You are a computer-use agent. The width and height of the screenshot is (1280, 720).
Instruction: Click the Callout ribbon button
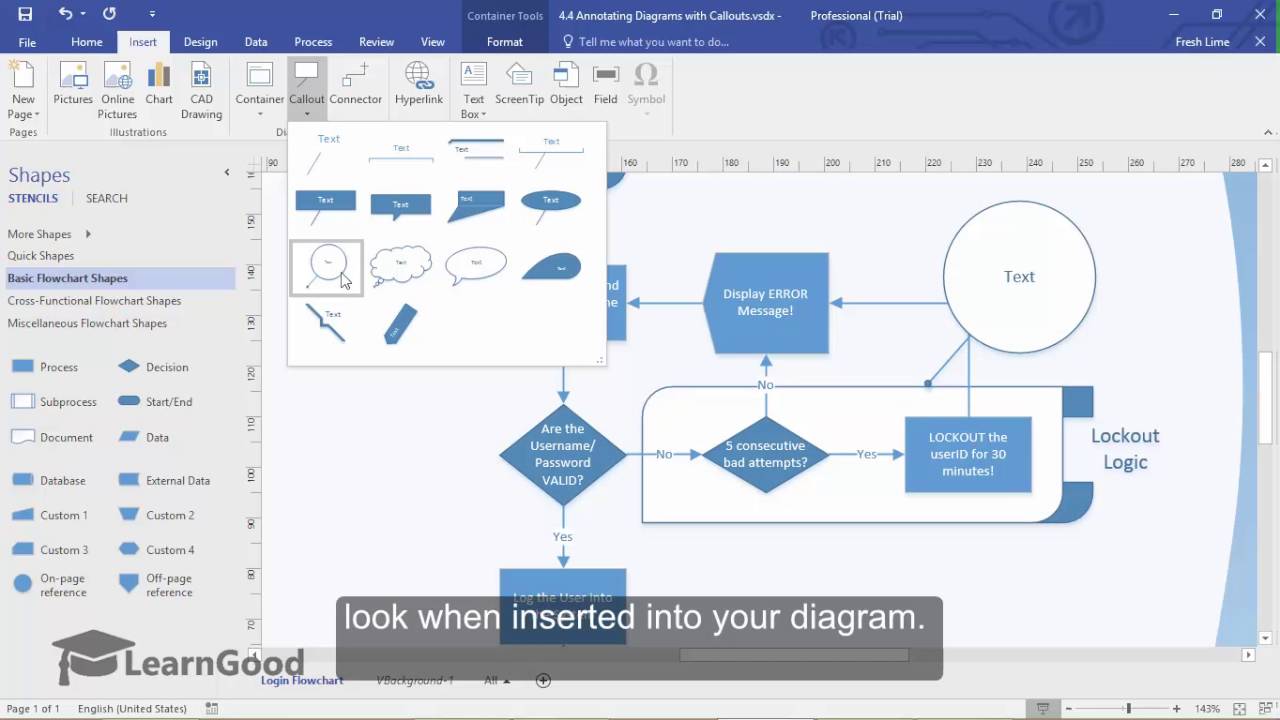click(307, 88)
